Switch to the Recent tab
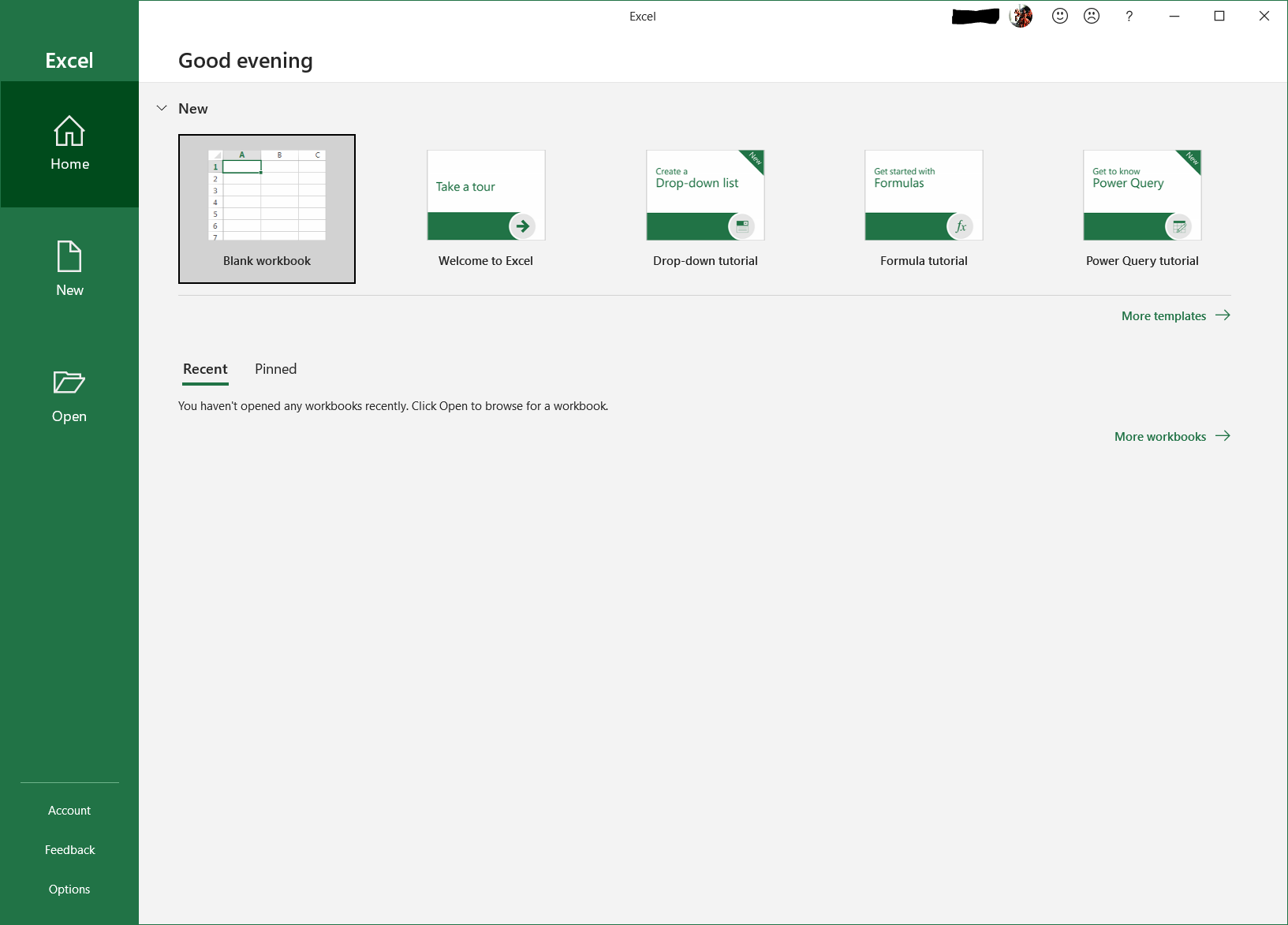Image resolution: width=1288 pixels, height=925 pixels. (x=205, y=369)
